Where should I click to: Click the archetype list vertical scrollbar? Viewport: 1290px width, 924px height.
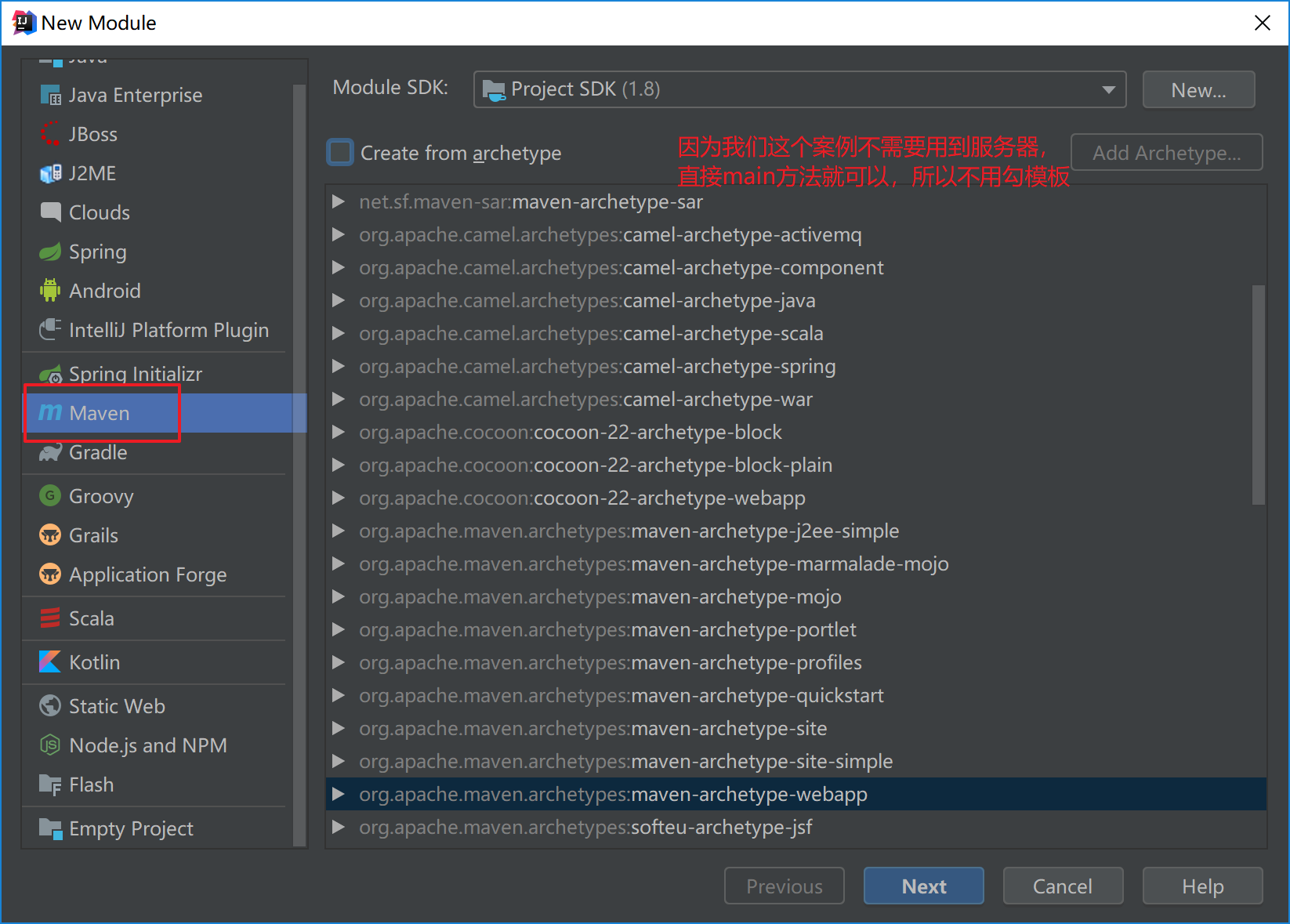(x=1259, y=395)
